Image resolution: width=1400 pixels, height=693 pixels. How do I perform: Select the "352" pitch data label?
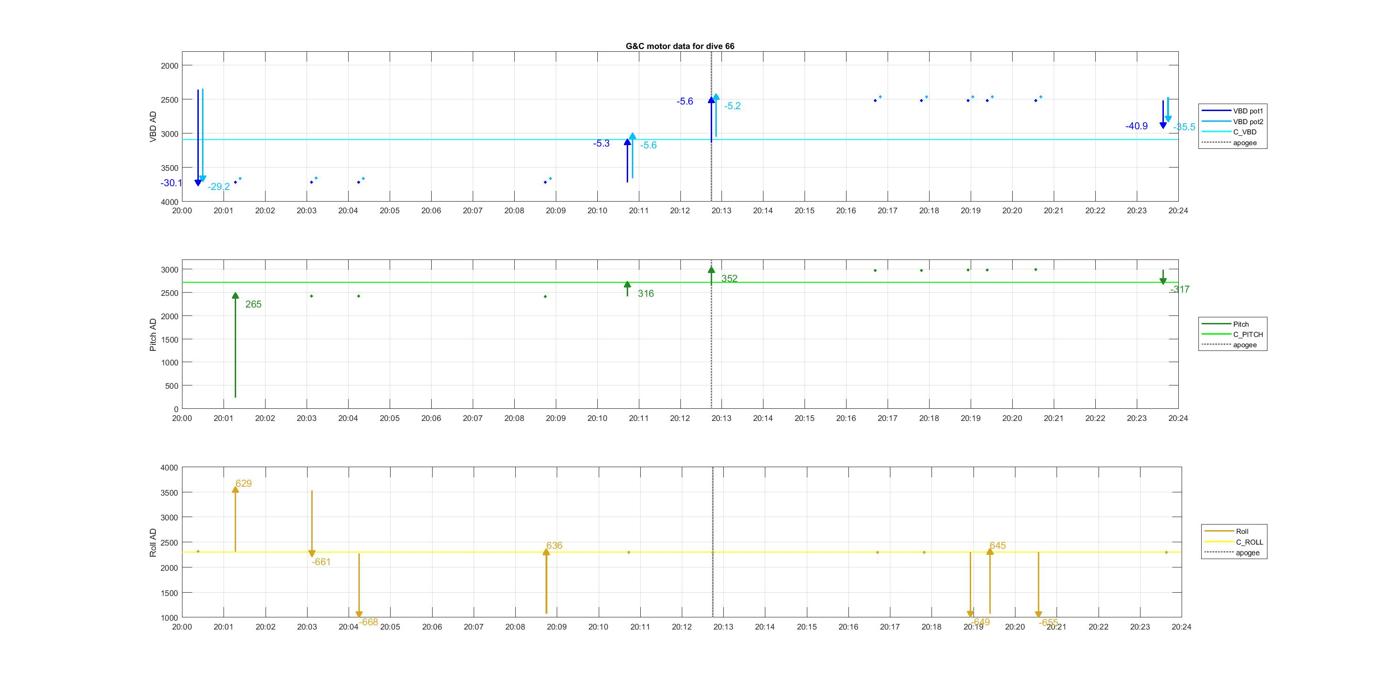point(729,279)
